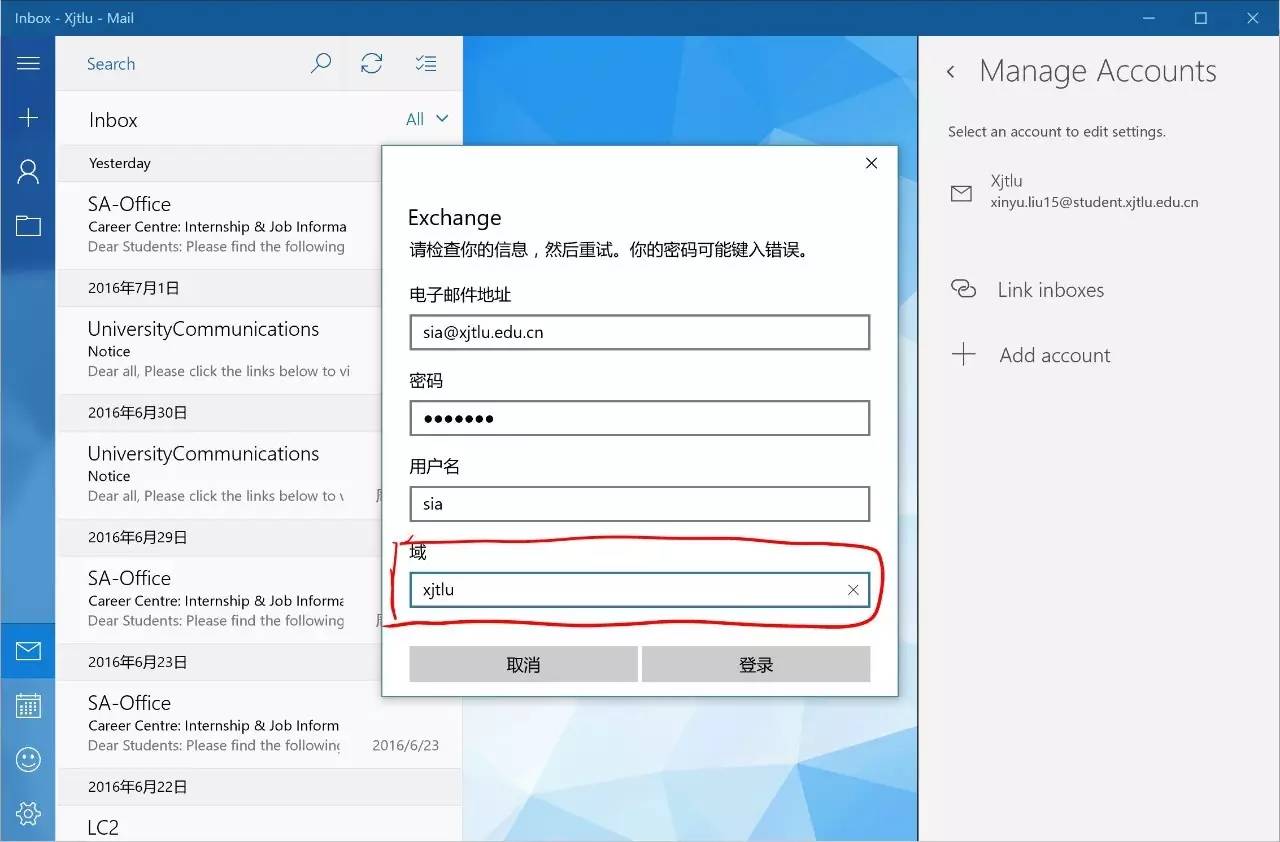Screen dimensions: 1280x842
Task: Open SA-Office email from 2016年6月29日
Action: pos(220,599)
